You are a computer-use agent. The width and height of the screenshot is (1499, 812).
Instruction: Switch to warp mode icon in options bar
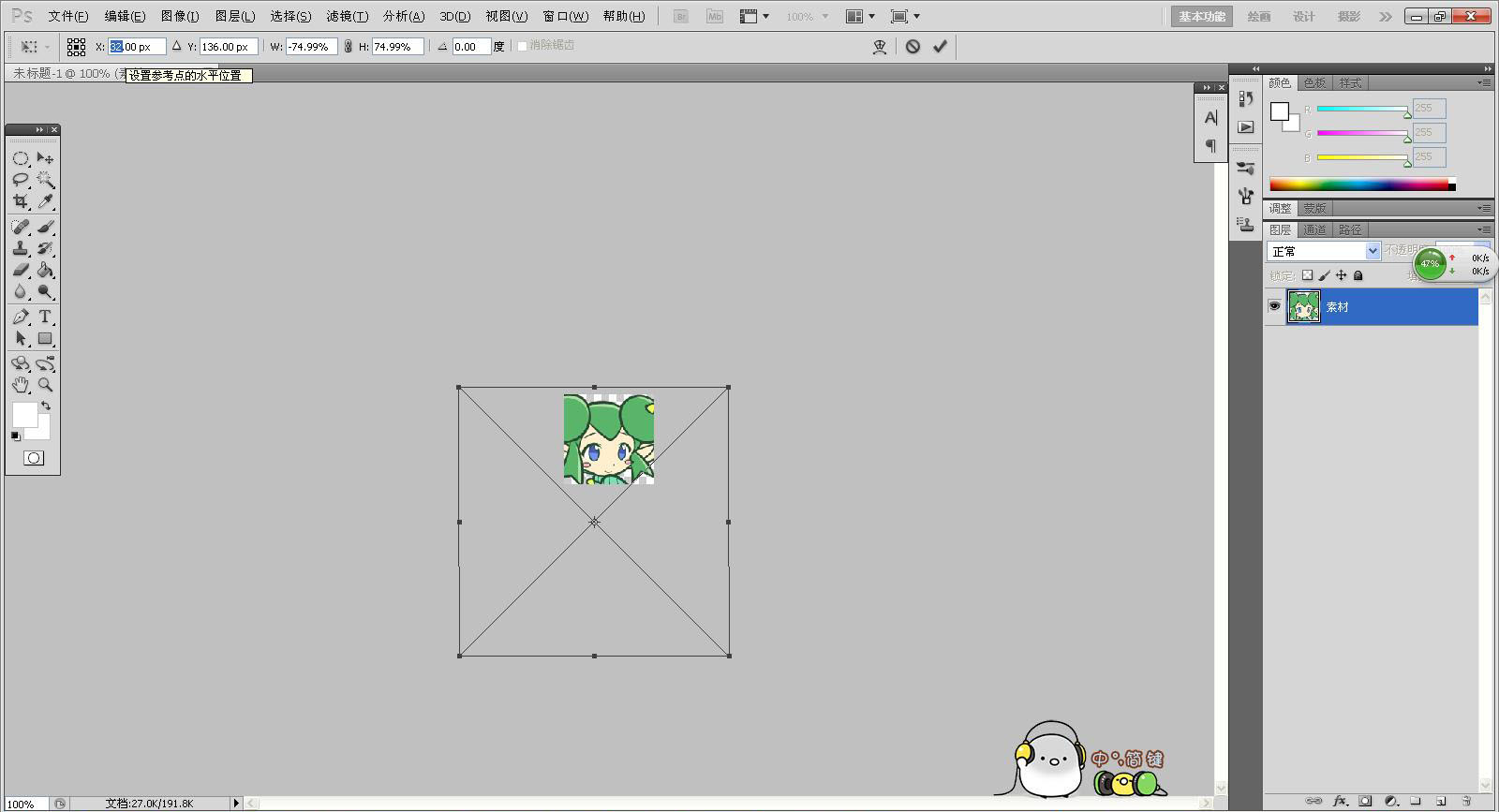point(880,46)
